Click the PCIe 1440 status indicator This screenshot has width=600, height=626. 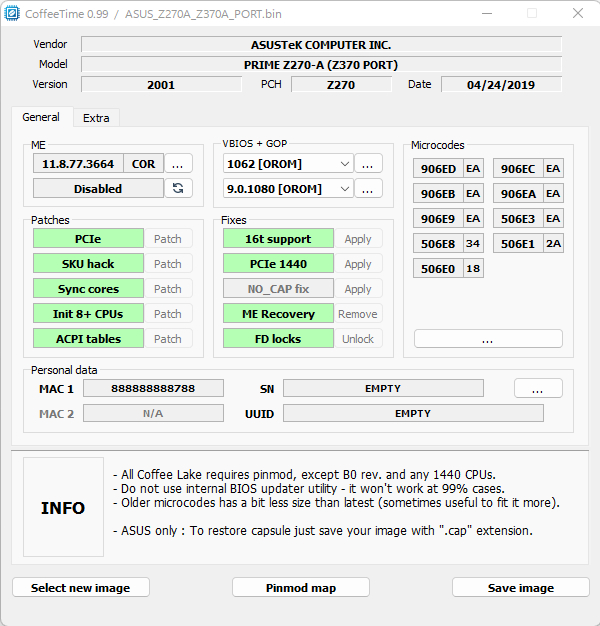pos(278,263)
